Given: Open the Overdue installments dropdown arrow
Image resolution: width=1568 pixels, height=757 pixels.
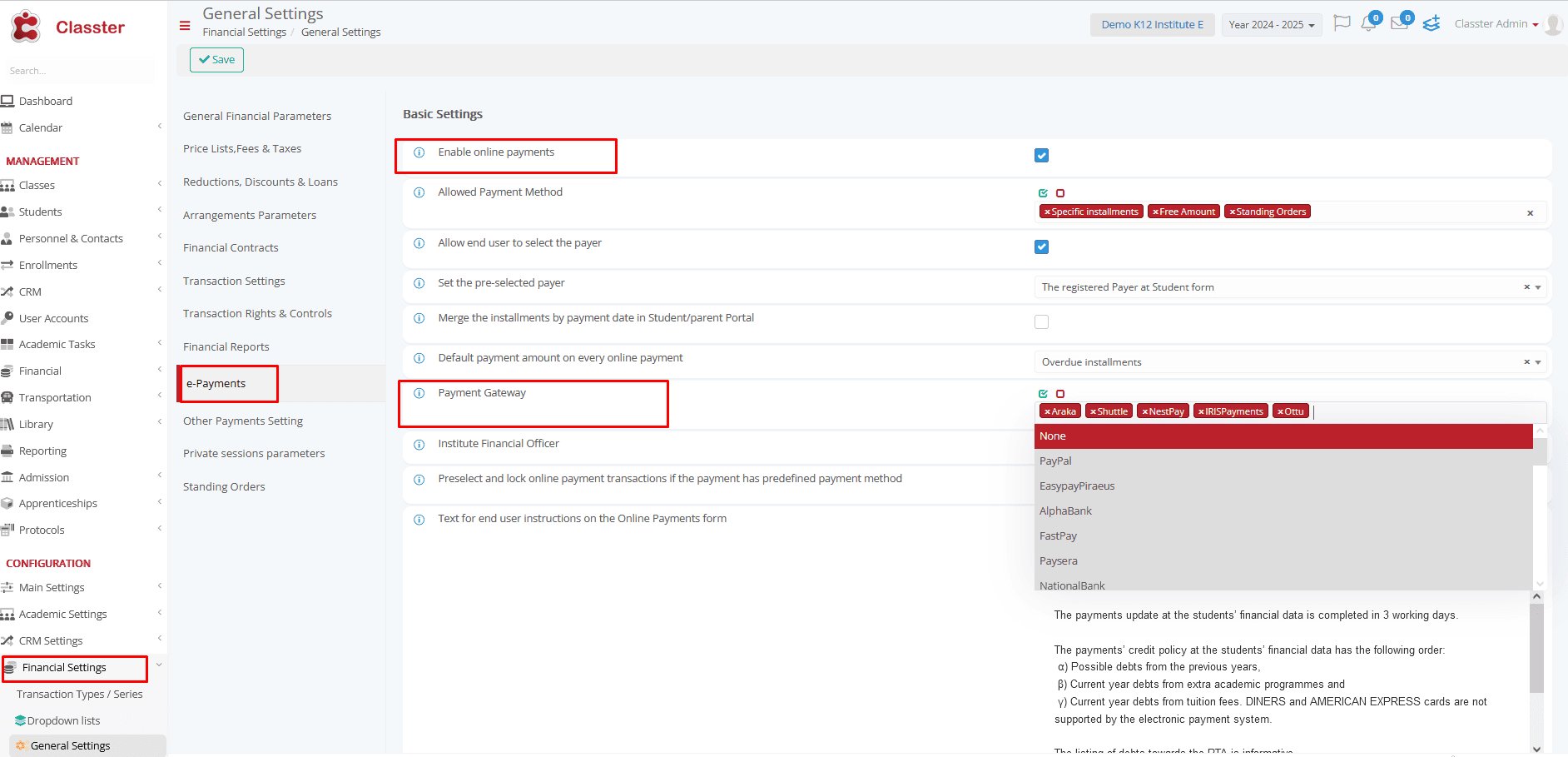Looking at the screenshot, I should pyautogui.click(x=1538, y=362).
